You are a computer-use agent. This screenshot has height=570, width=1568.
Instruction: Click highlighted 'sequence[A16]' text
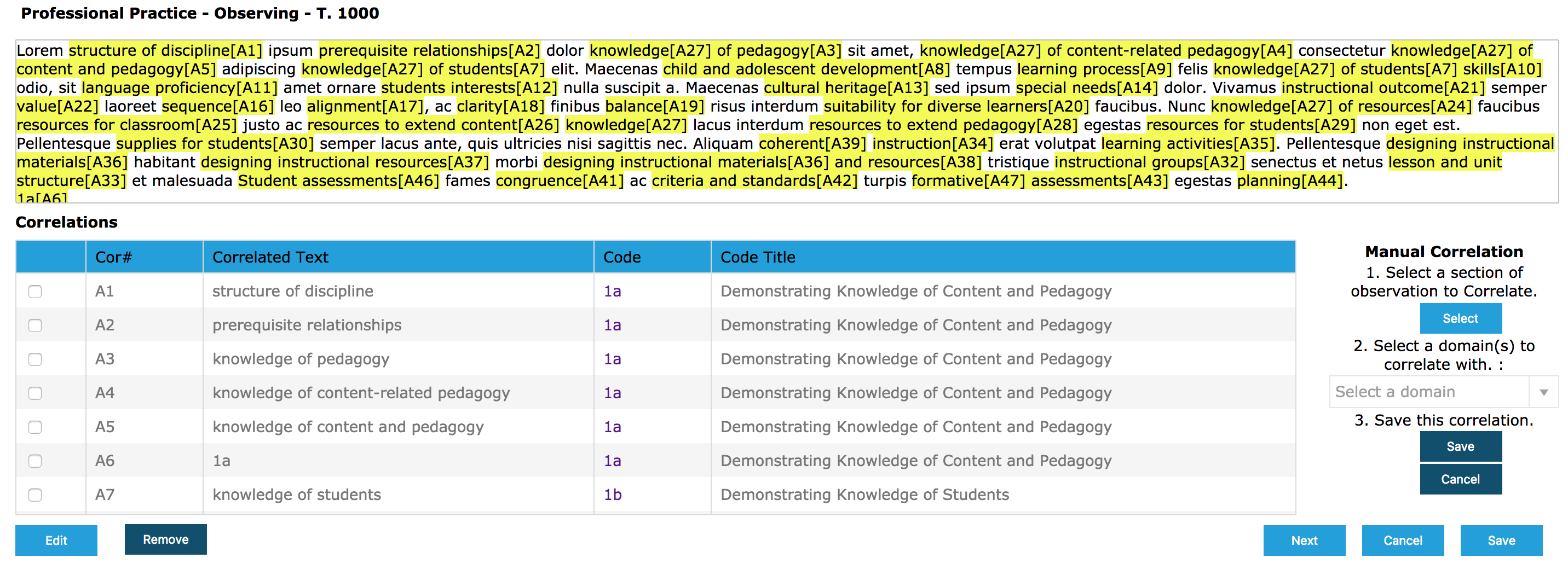click(x=218, y=107)
